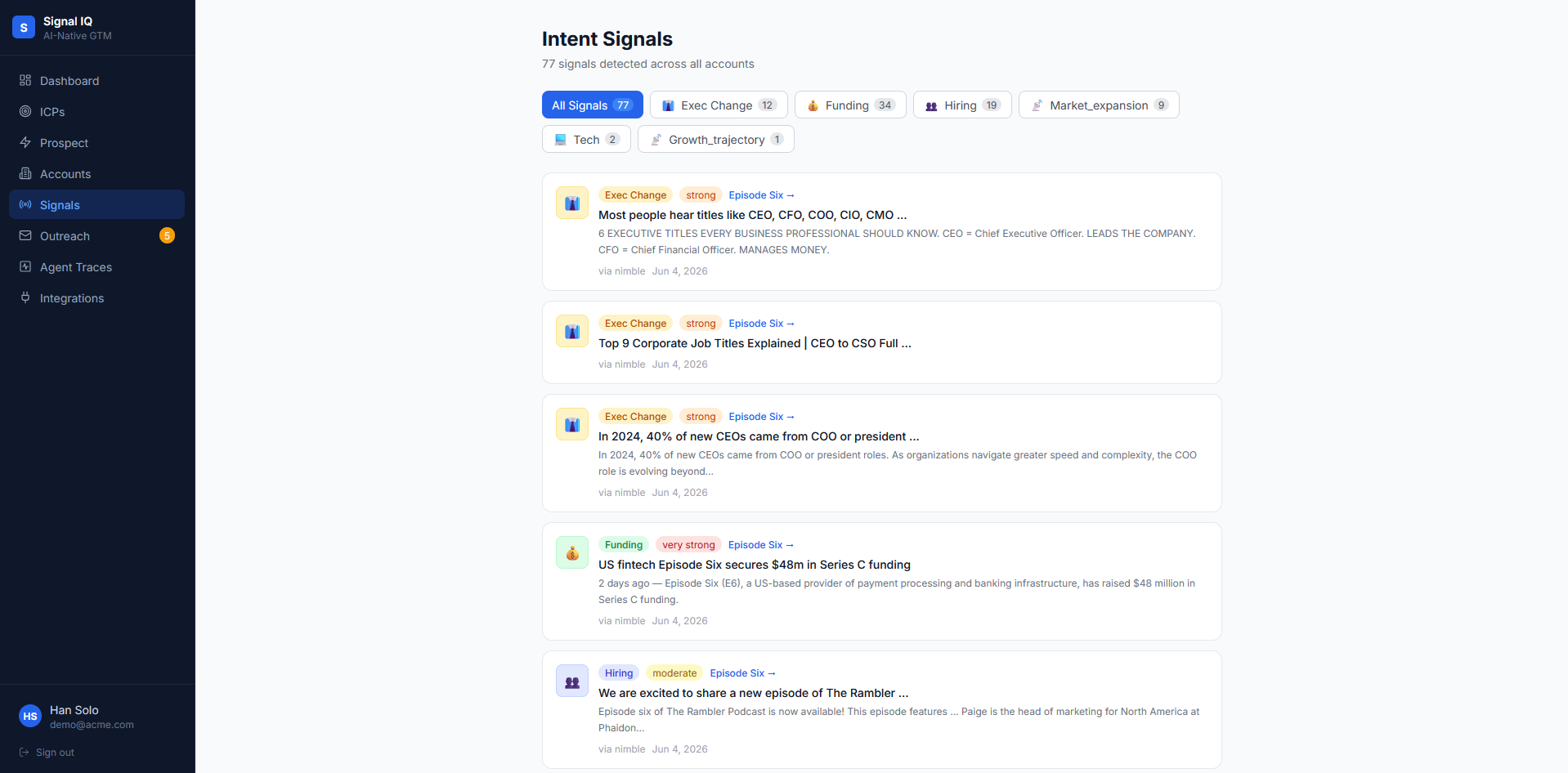This screenshot has height=773, width=1568.
Task: Open Episode Six link on 'Top 9 Corporate' card
Action: pos(761,324)
